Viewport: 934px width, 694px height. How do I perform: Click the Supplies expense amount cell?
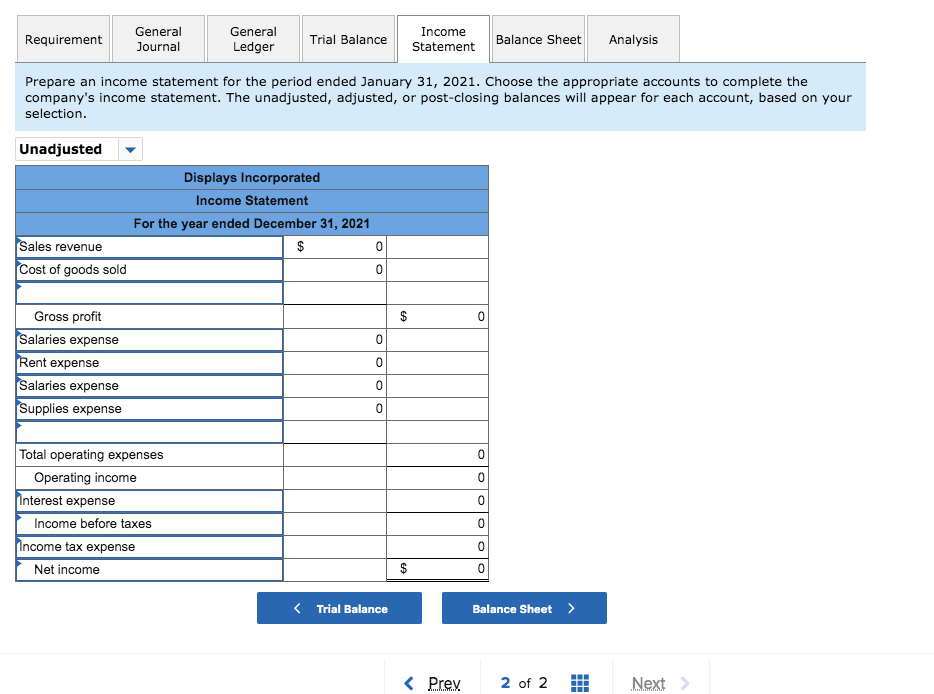(335, 409)
